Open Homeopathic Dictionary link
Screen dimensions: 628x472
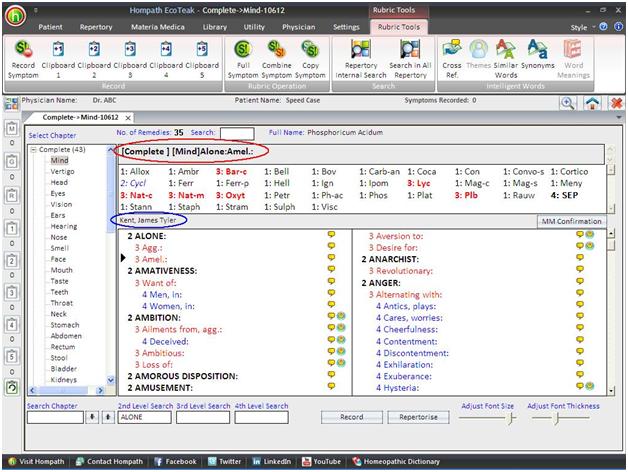pyautogui.click(x=396, y=462)
